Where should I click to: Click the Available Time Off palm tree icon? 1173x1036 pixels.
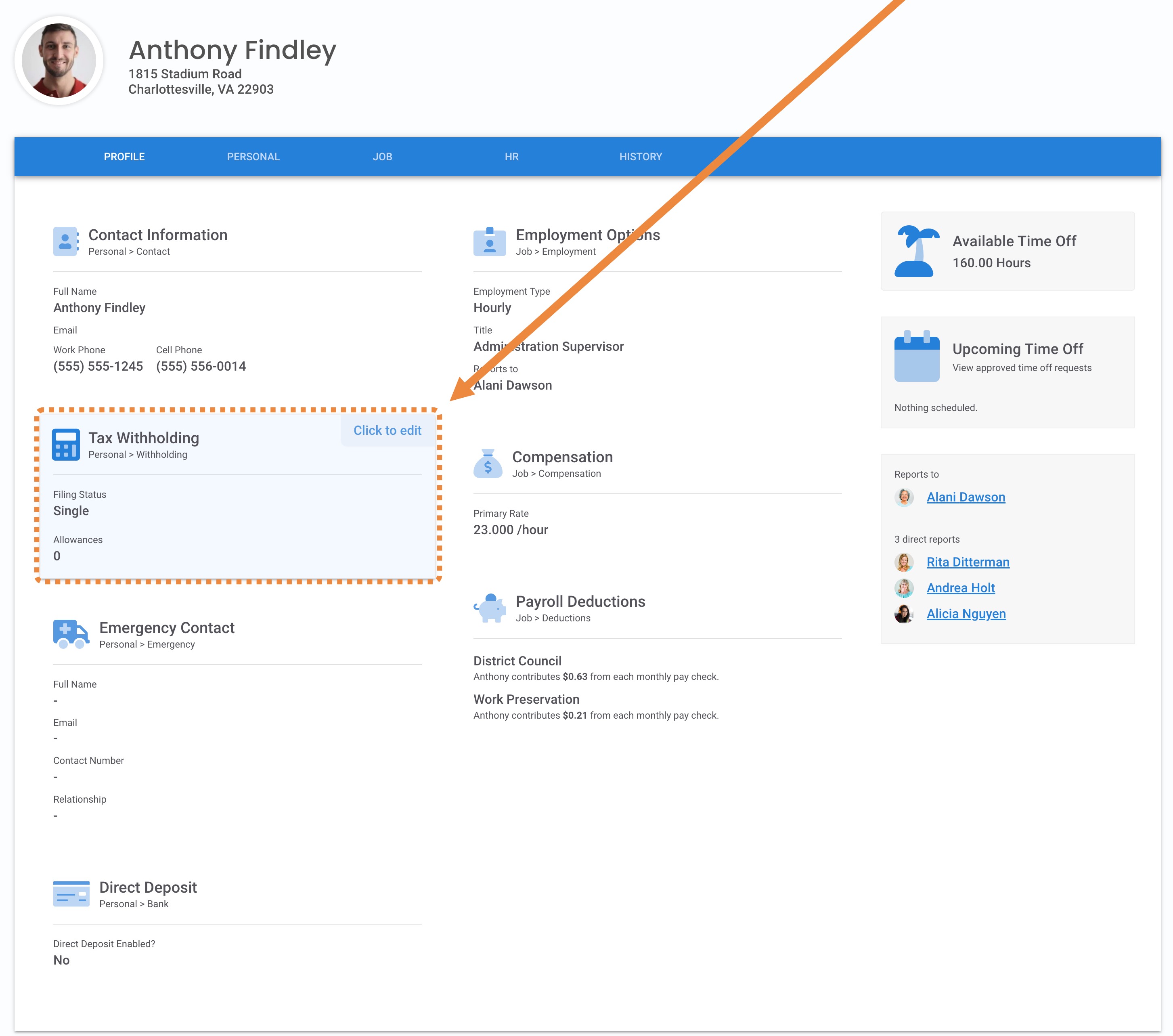(916, 251)
